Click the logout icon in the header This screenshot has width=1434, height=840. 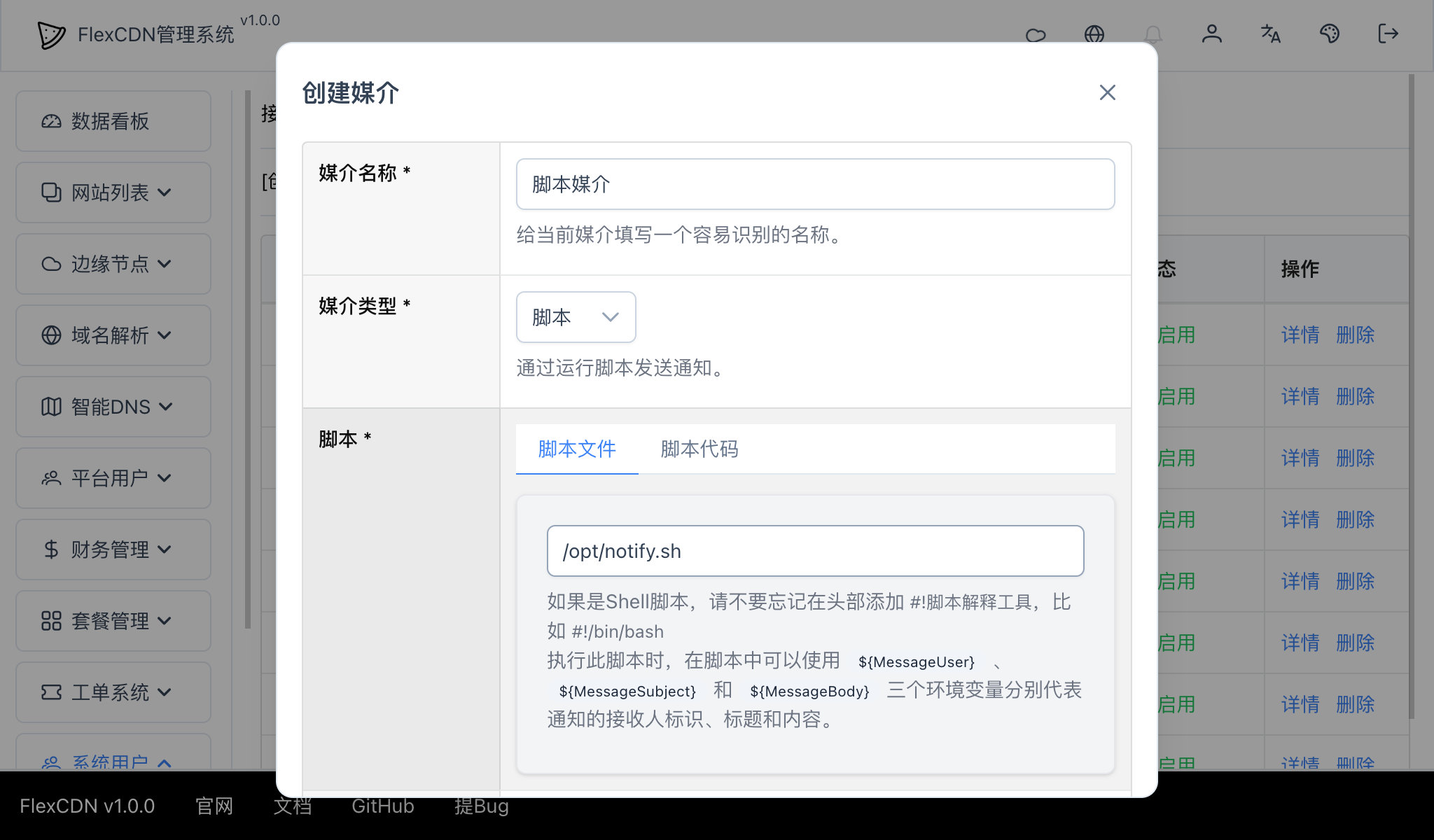(x=1388, y=34)
